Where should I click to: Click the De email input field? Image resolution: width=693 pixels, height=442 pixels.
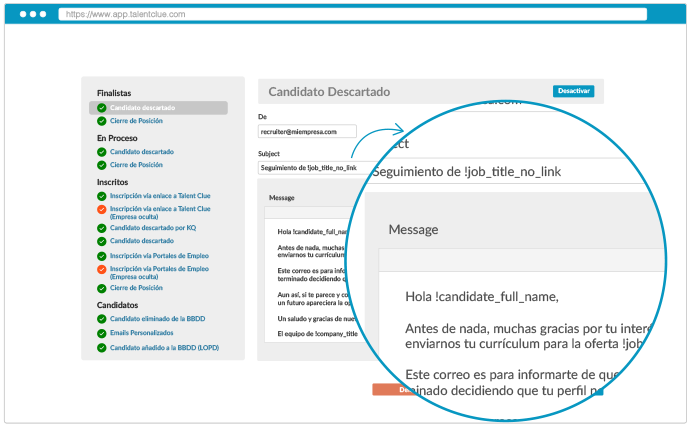point(307,132)
